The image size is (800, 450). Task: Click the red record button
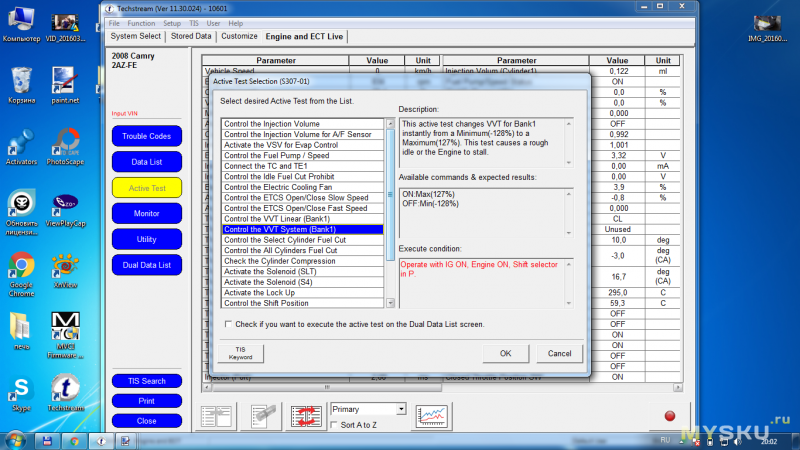[x=670, y=416]
